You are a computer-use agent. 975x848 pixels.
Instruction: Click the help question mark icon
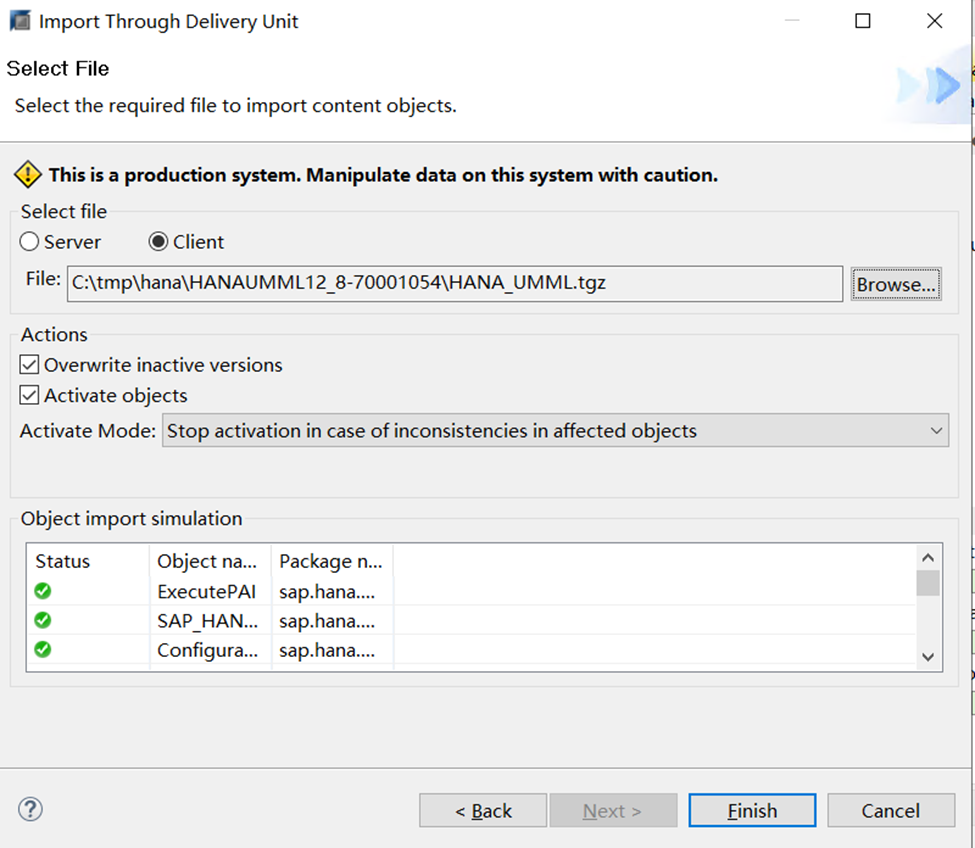(x=31, y=809)
